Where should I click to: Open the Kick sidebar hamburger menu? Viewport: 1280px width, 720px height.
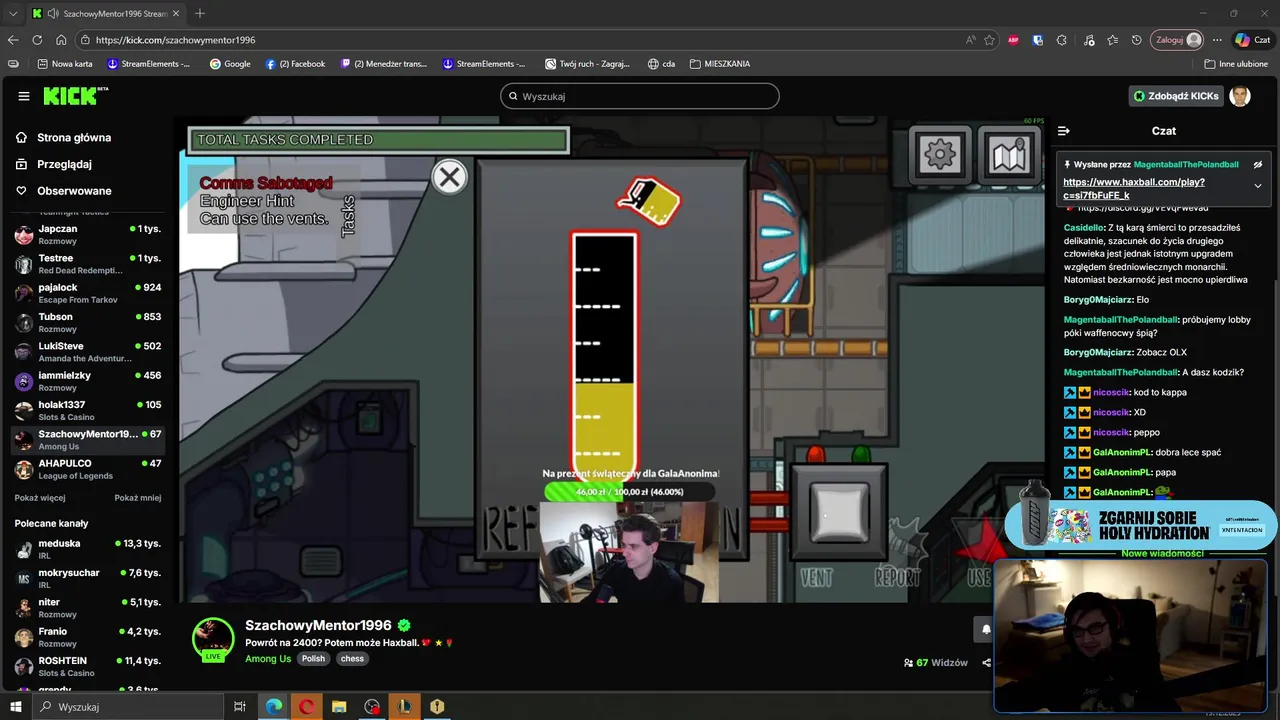click(24, 96)
